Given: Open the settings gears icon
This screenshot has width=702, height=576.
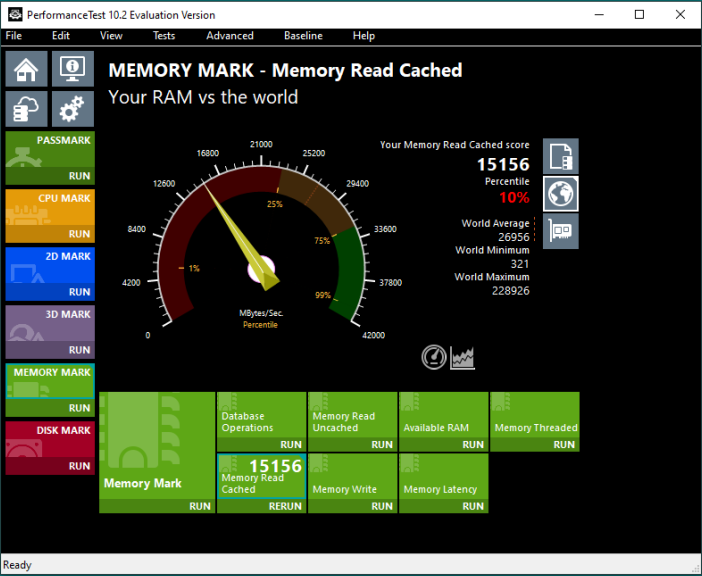Looking at the screenshot, I should 73,109.
